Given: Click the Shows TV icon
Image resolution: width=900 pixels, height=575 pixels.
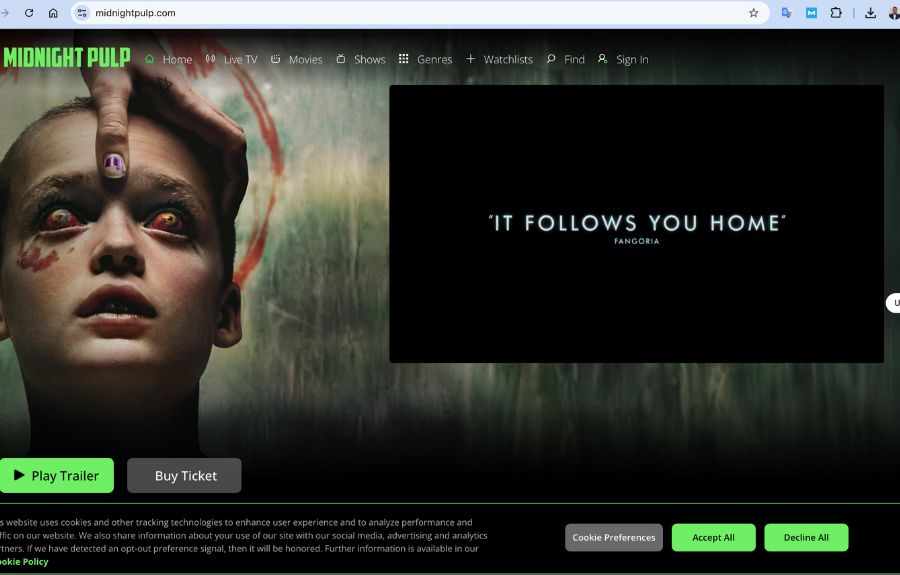Looking at the screenshot, I should tap(341, 59).
